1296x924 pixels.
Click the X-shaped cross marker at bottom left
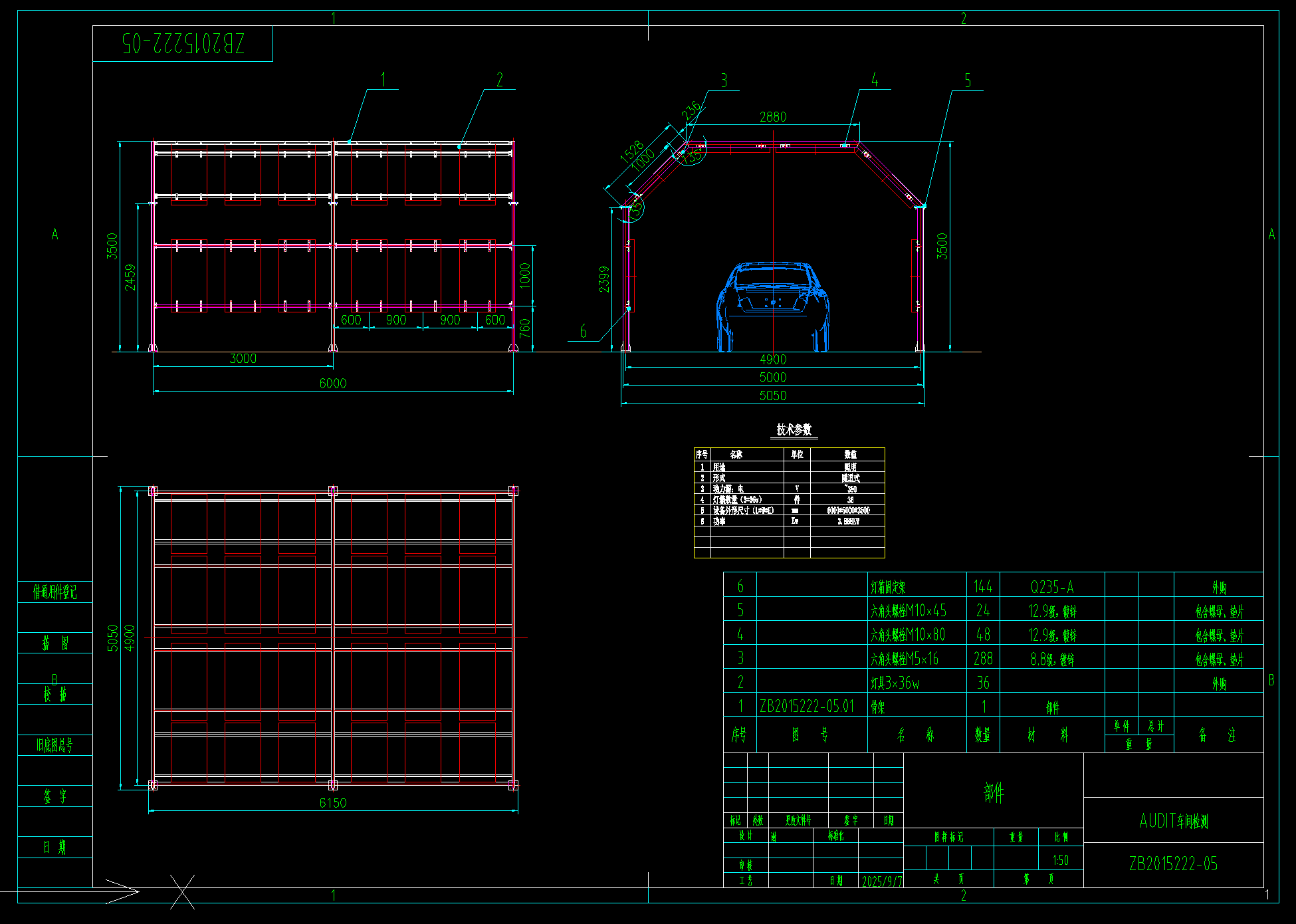click(182, 891)
